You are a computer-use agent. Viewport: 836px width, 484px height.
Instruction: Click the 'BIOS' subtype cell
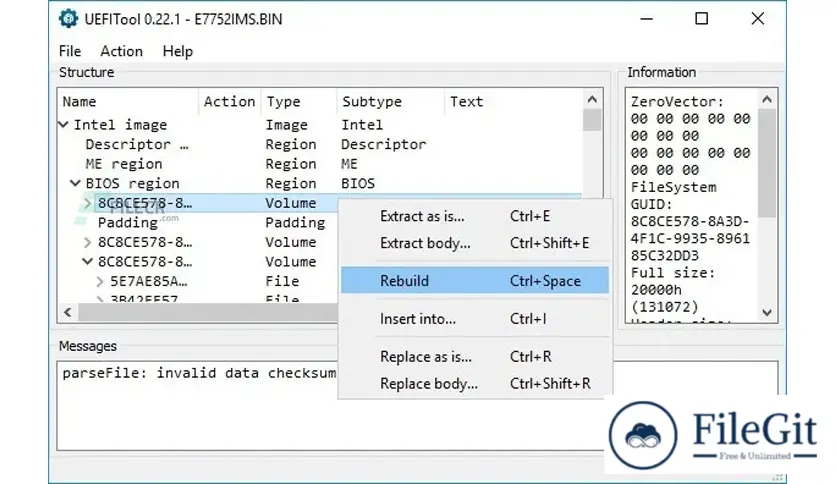[358, 183]
